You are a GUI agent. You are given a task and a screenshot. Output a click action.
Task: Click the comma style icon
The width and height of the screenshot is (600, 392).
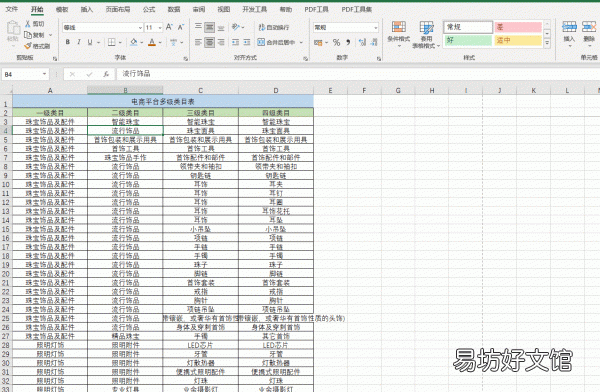point(348,42)
